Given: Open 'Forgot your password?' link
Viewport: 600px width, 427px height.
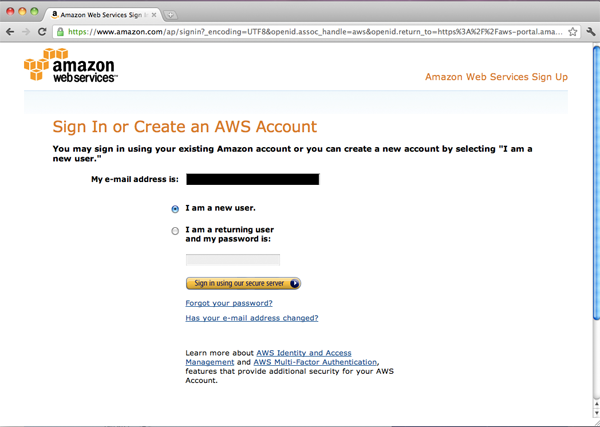Looking at the screenshot, I should (229, 303).
